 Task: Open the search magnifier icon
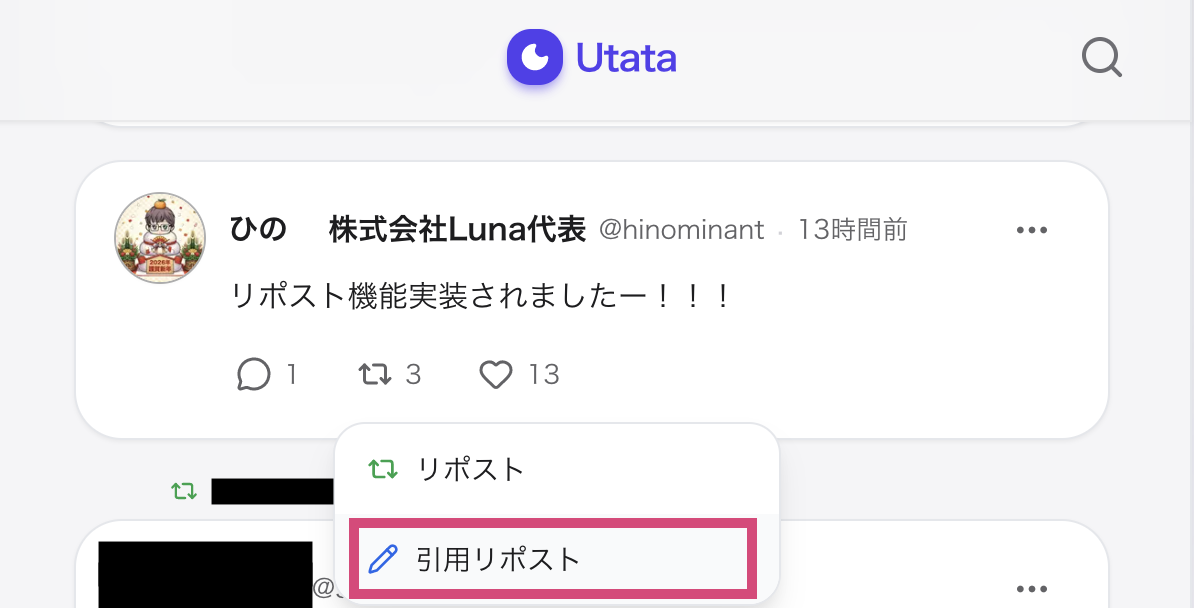(x=1101, y=58)
